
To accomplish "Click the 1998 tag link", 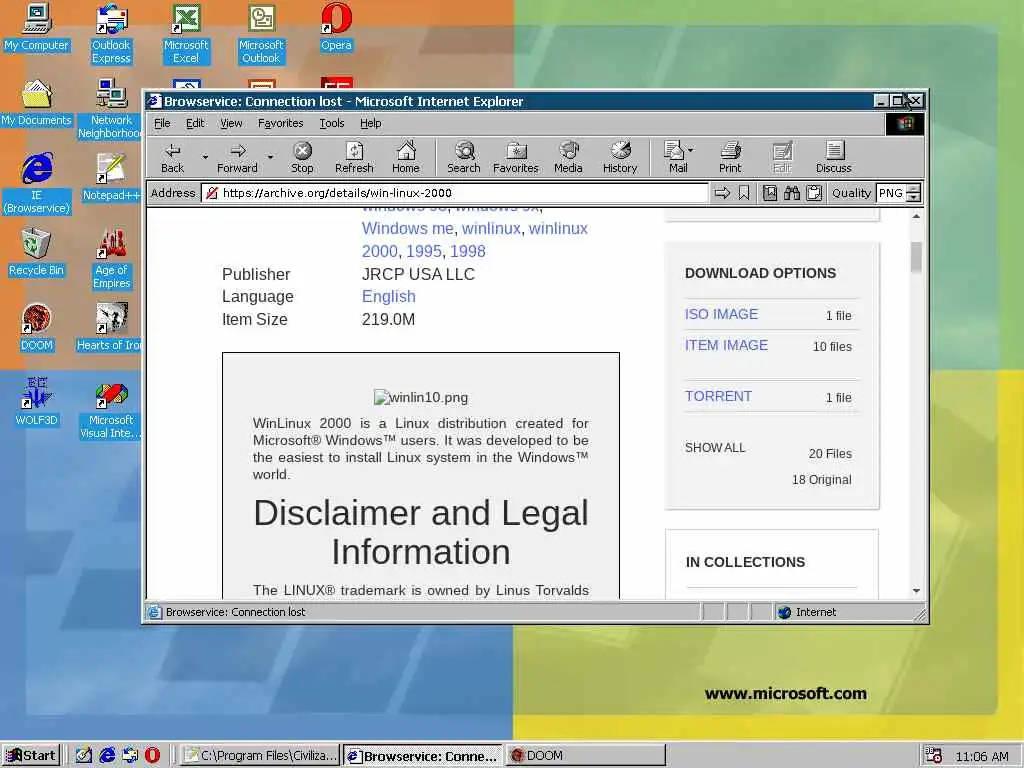I will (468, 251).
